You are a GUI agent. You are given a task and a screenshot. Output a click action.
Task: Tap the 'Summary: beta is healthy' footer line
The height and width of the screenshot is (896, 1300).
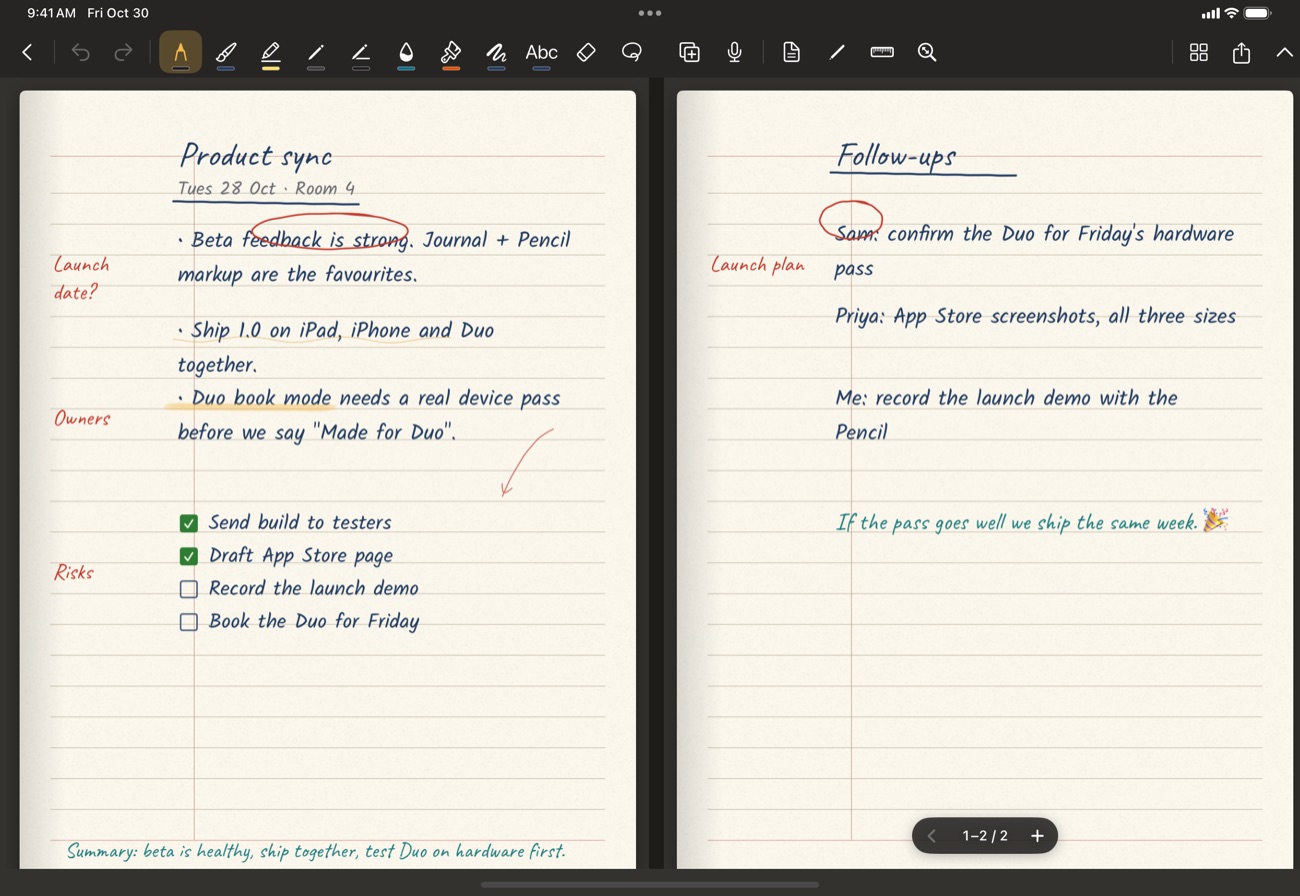(x=316, y=852)
